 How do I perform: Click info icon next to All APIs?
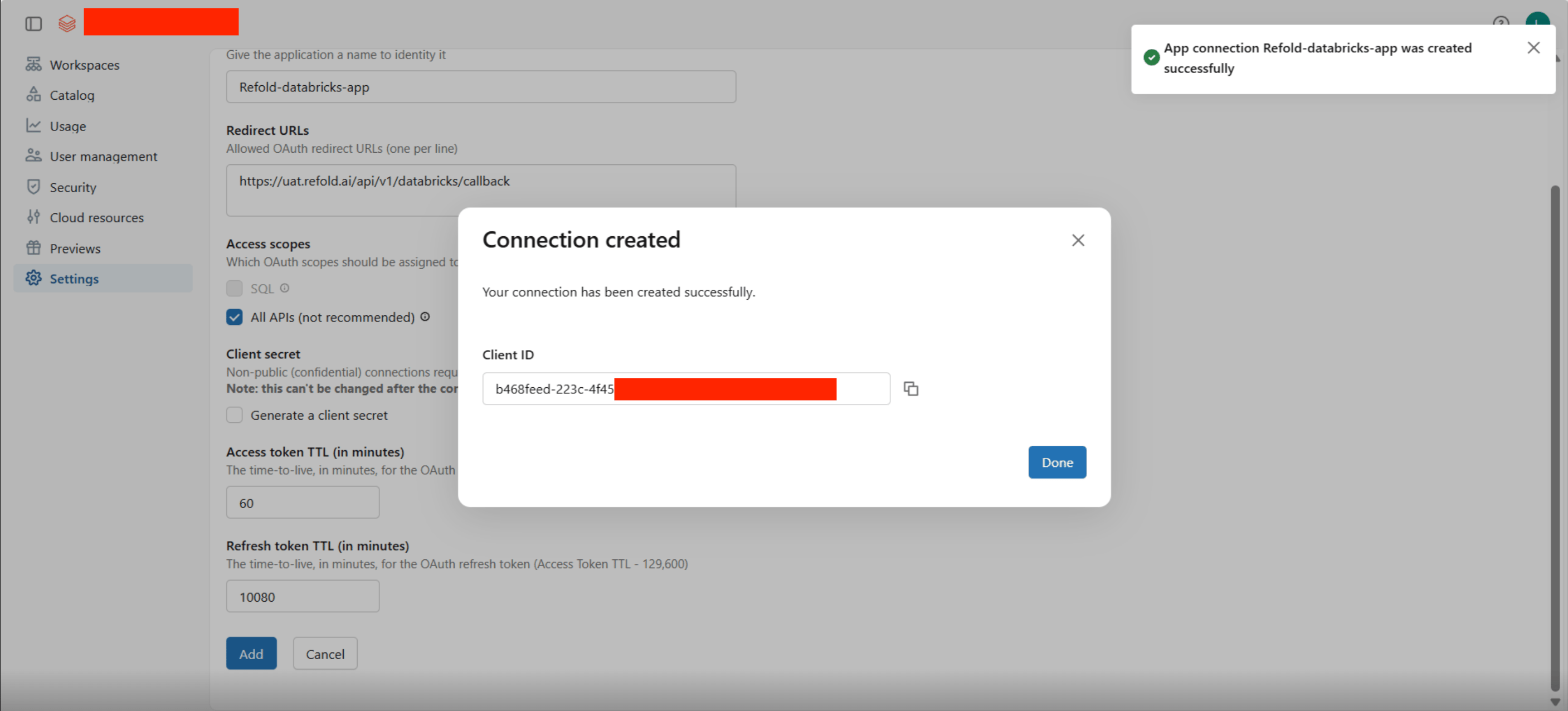click(425, 316)
